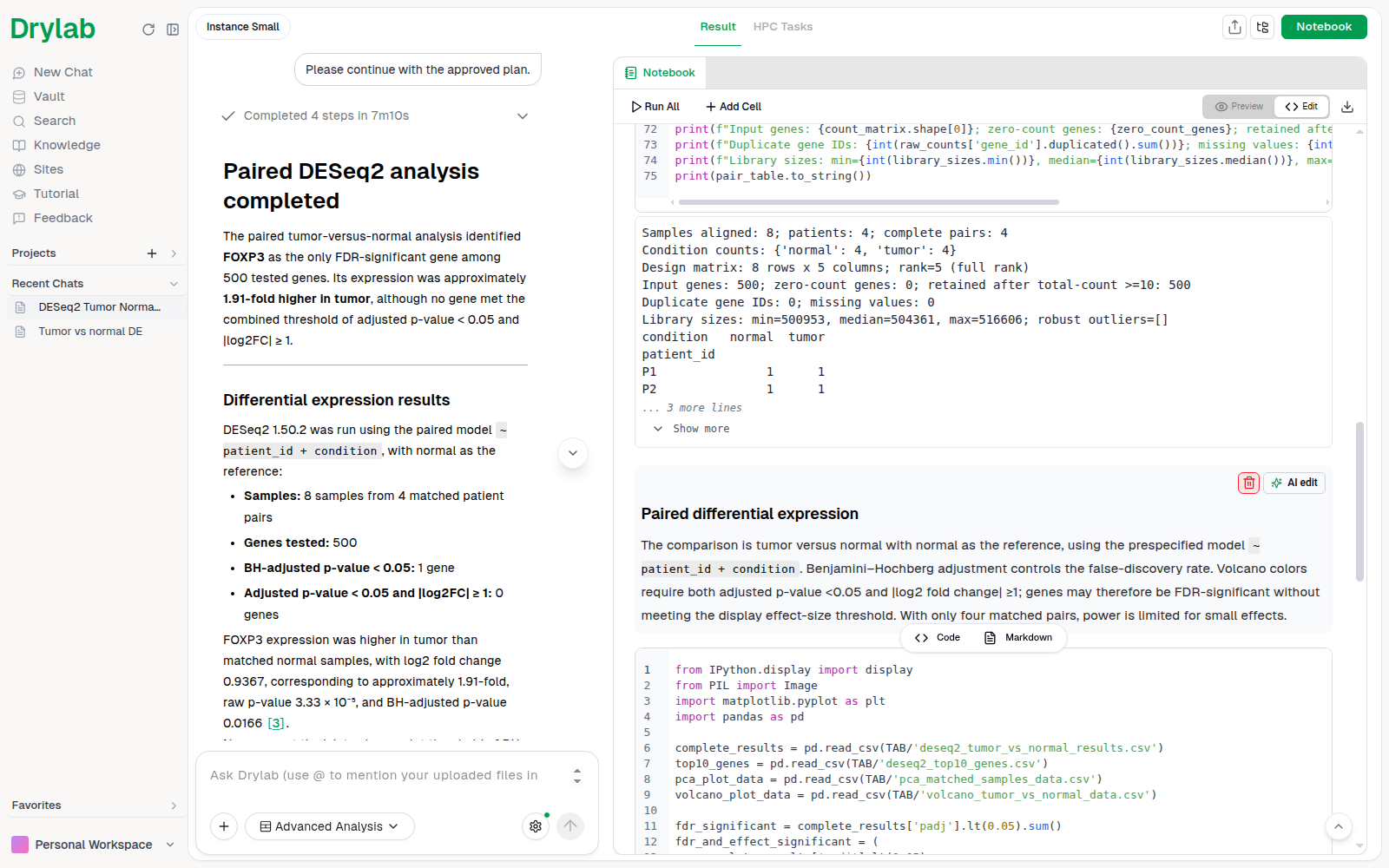This screenshot has width=1389, height=868.
Task: Click the refresh icon beside the Drylab logo
Action: 148,30
